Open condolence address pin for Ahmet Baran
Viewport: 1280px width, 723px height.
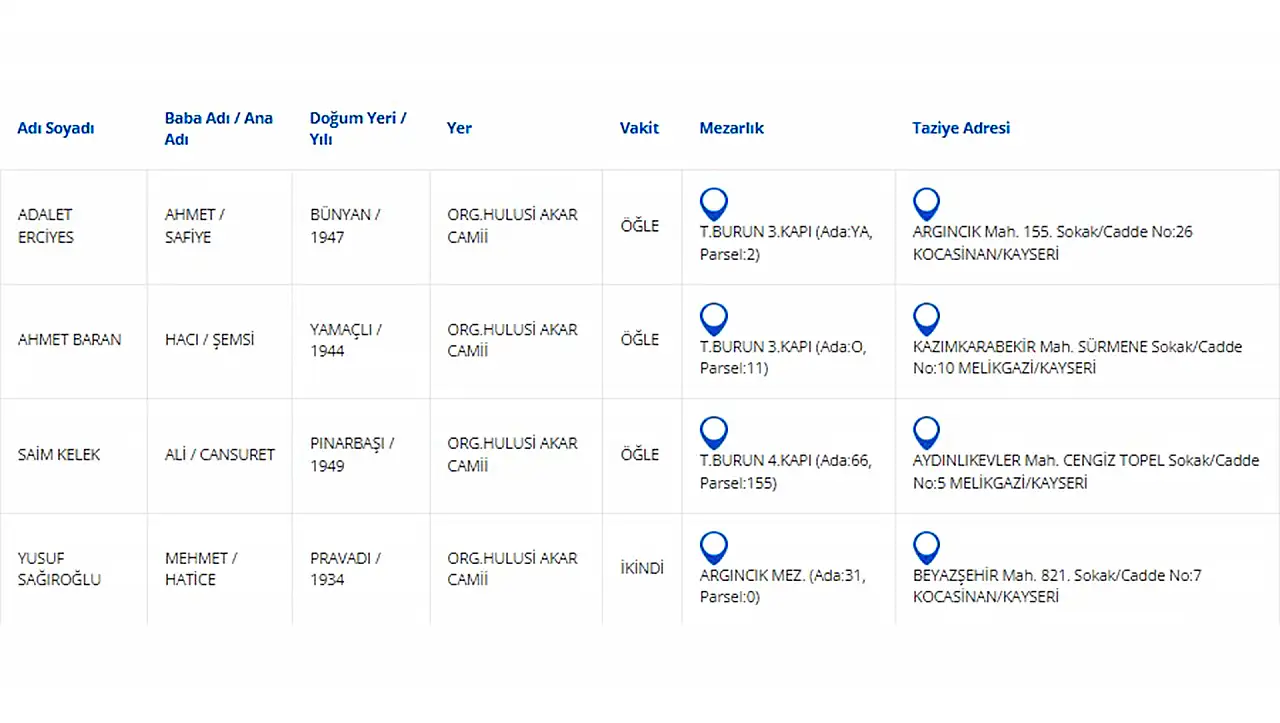(926, 319)
